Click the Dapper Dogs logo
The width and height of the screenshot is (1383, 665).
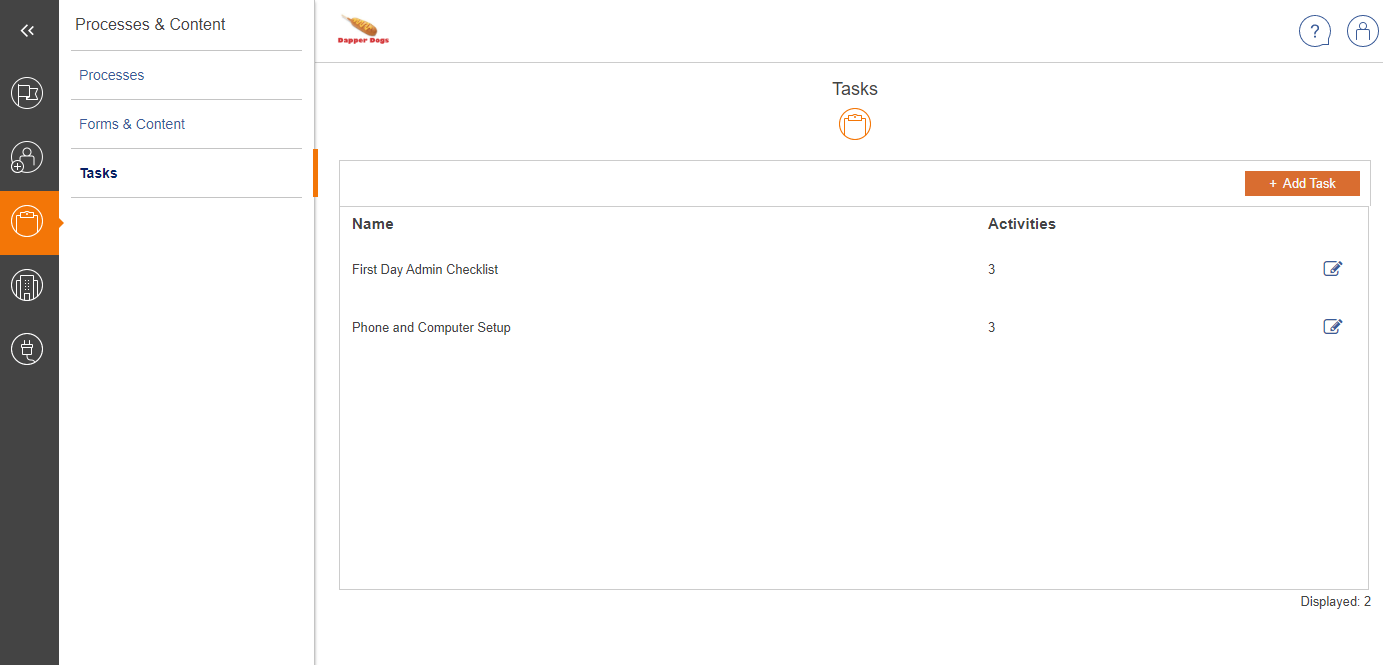[x=364, y=30]
